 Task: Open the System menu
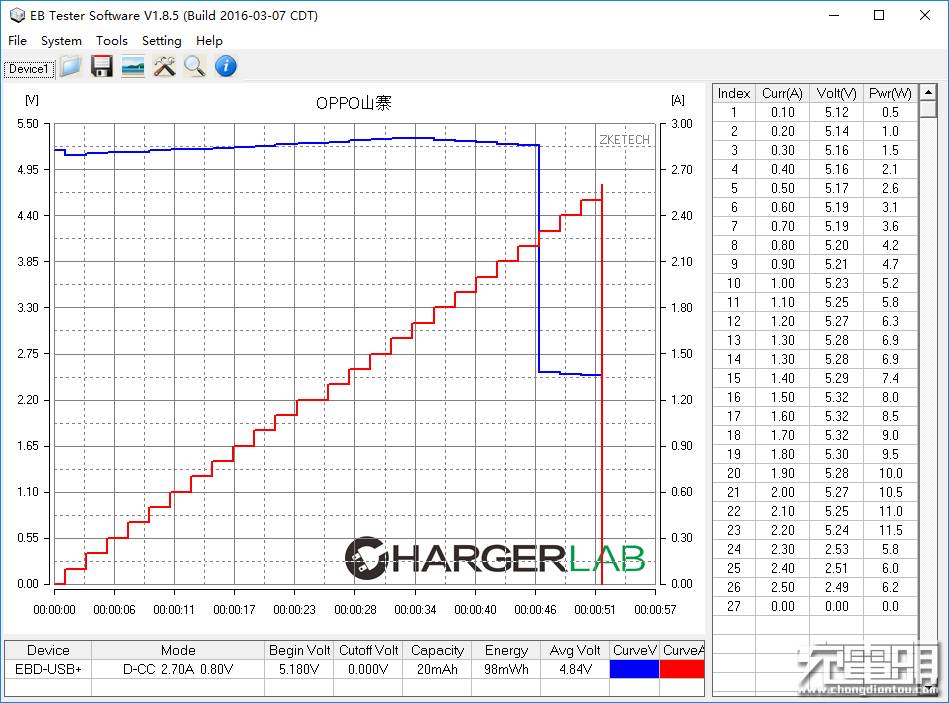61,41
